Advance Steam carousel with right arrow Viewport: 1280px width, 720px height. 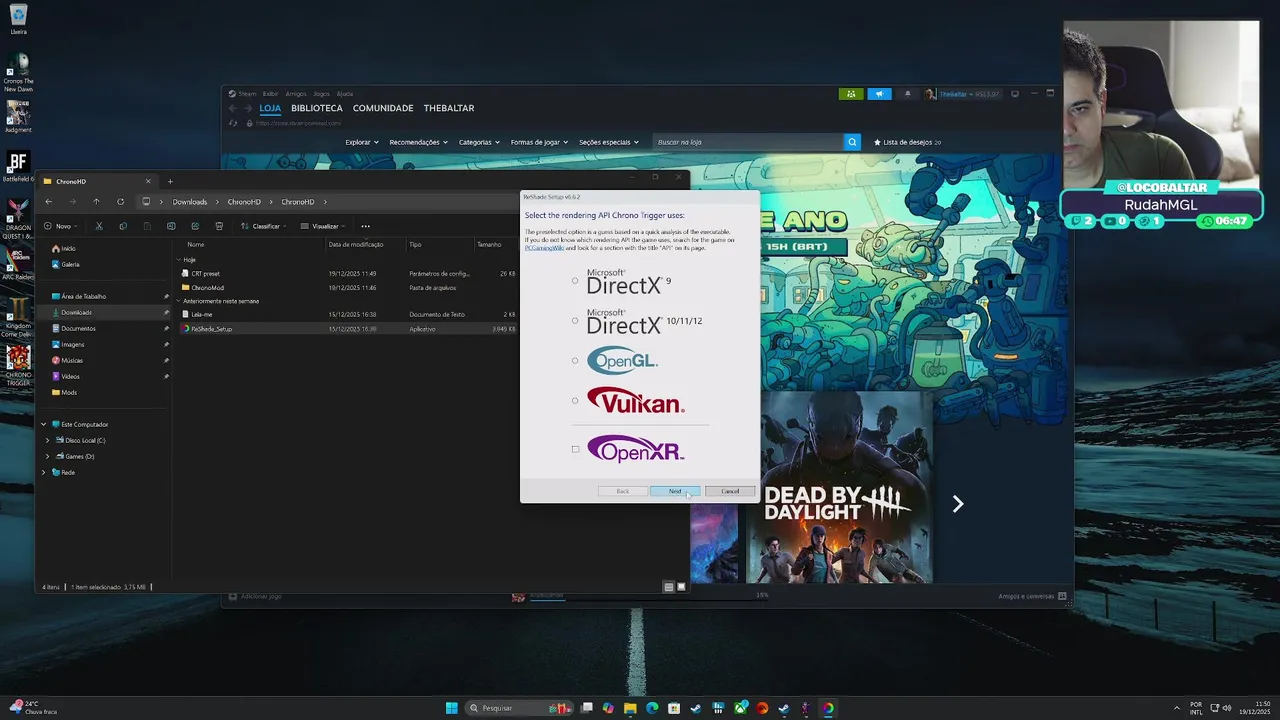(957, 504)
